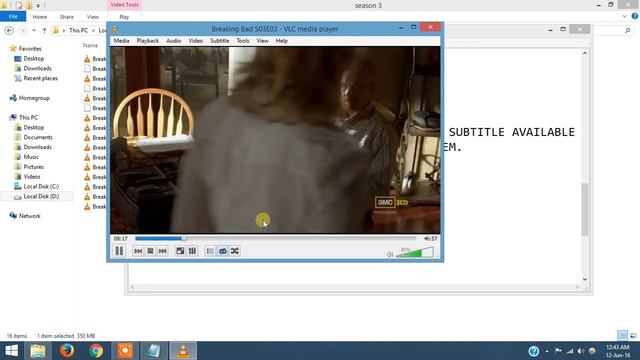Open Windows Start button
Image resolution: width=640 pixels, height=360 pixels.
(x=11, y=351)
